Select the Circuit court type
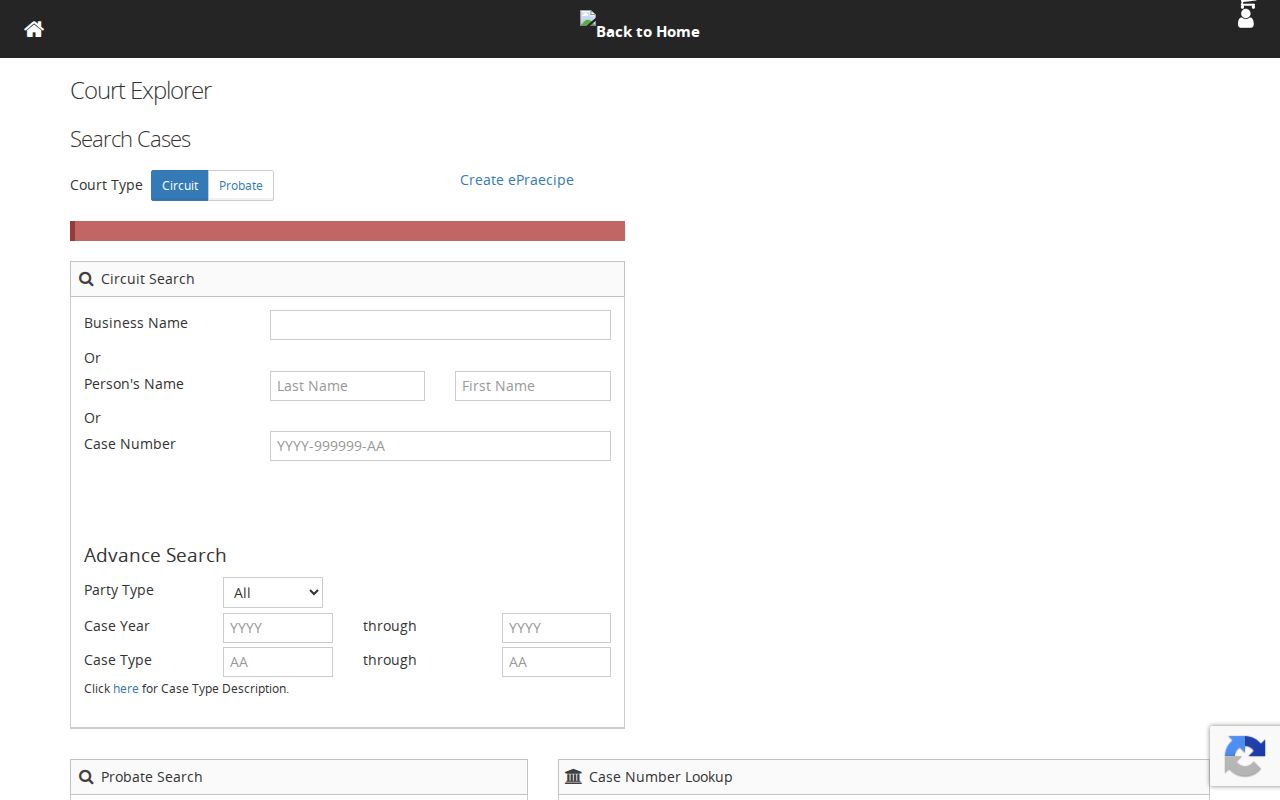The width and height of the screenshot is (1280, 800). [180, 185]
